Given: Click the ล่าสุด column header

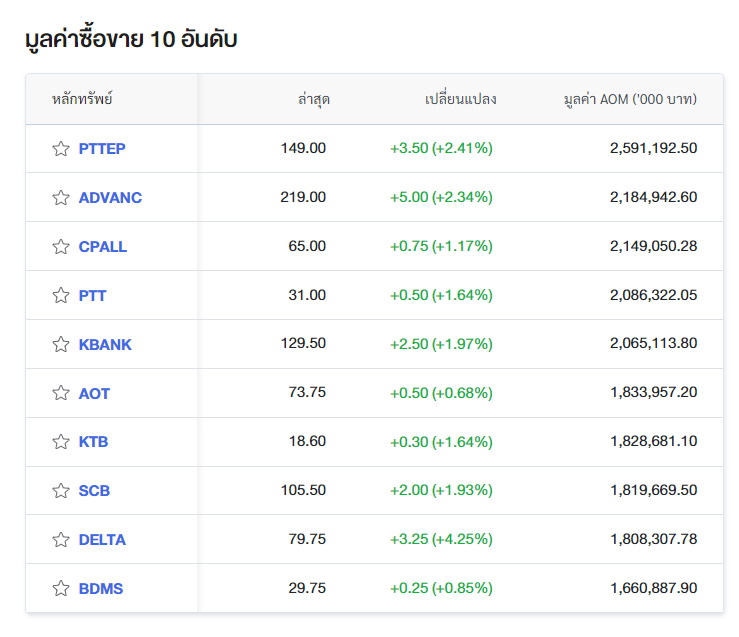Looking at the screenshot, I should pos(313,99).
